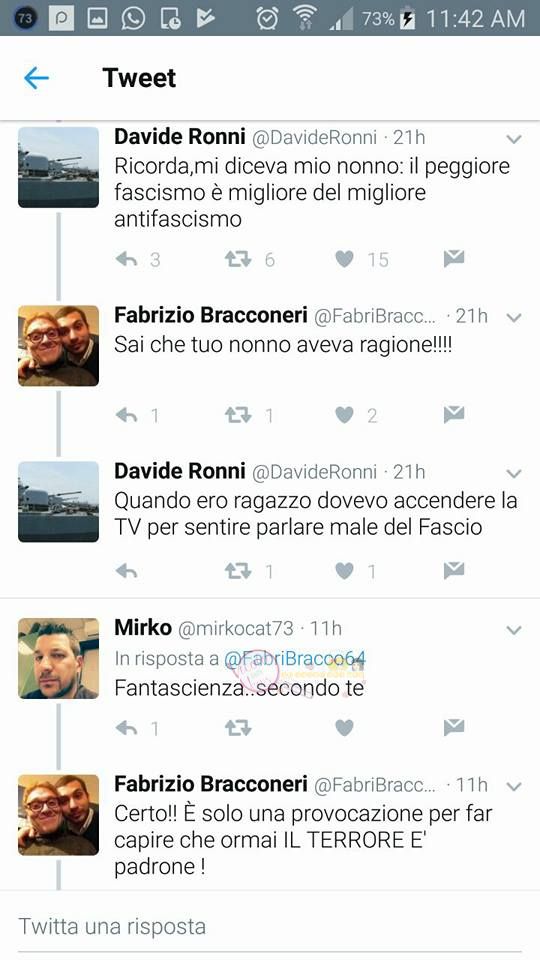Like the tweet with 15 likes
The height and width of the screenshot is (960, 540).
coord(344,260)
